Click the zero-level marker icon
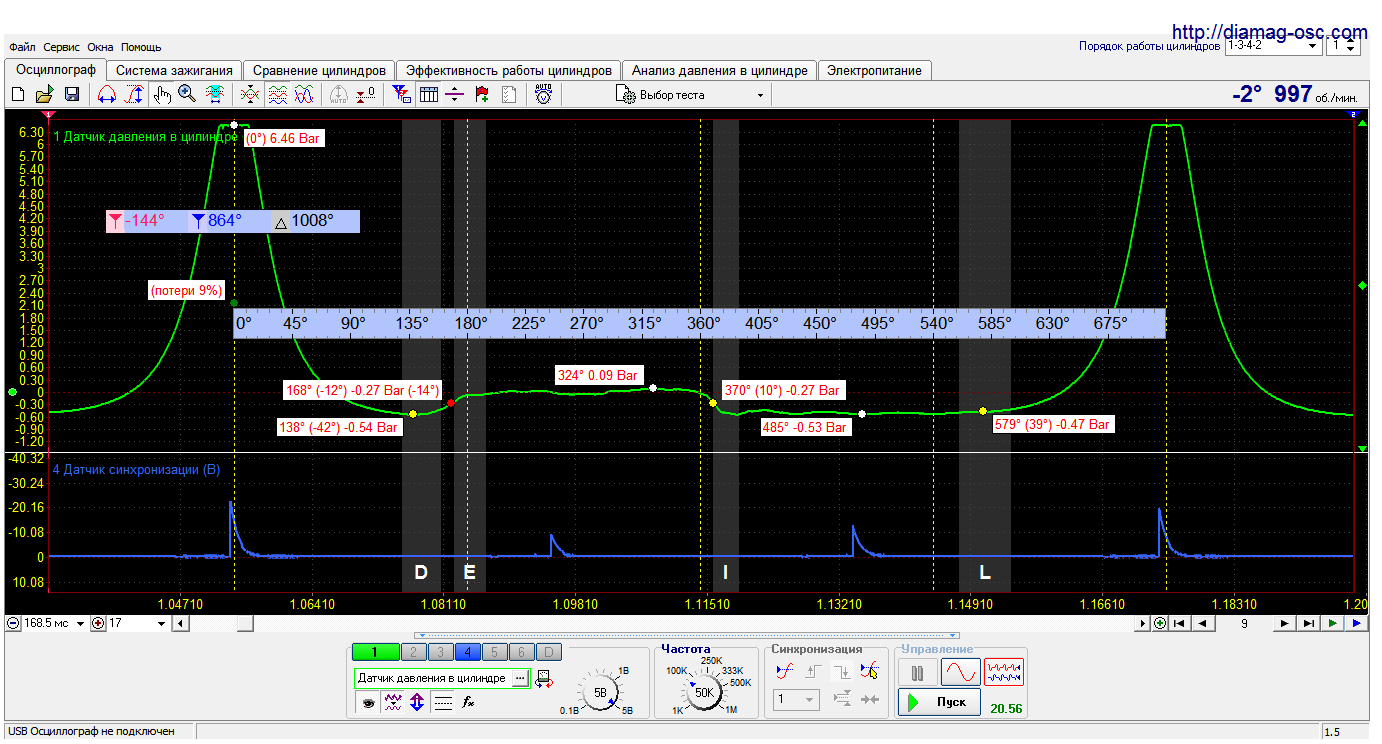This screenshot has height=744, width=1382. pyautogui.click(x=366, y=94)
